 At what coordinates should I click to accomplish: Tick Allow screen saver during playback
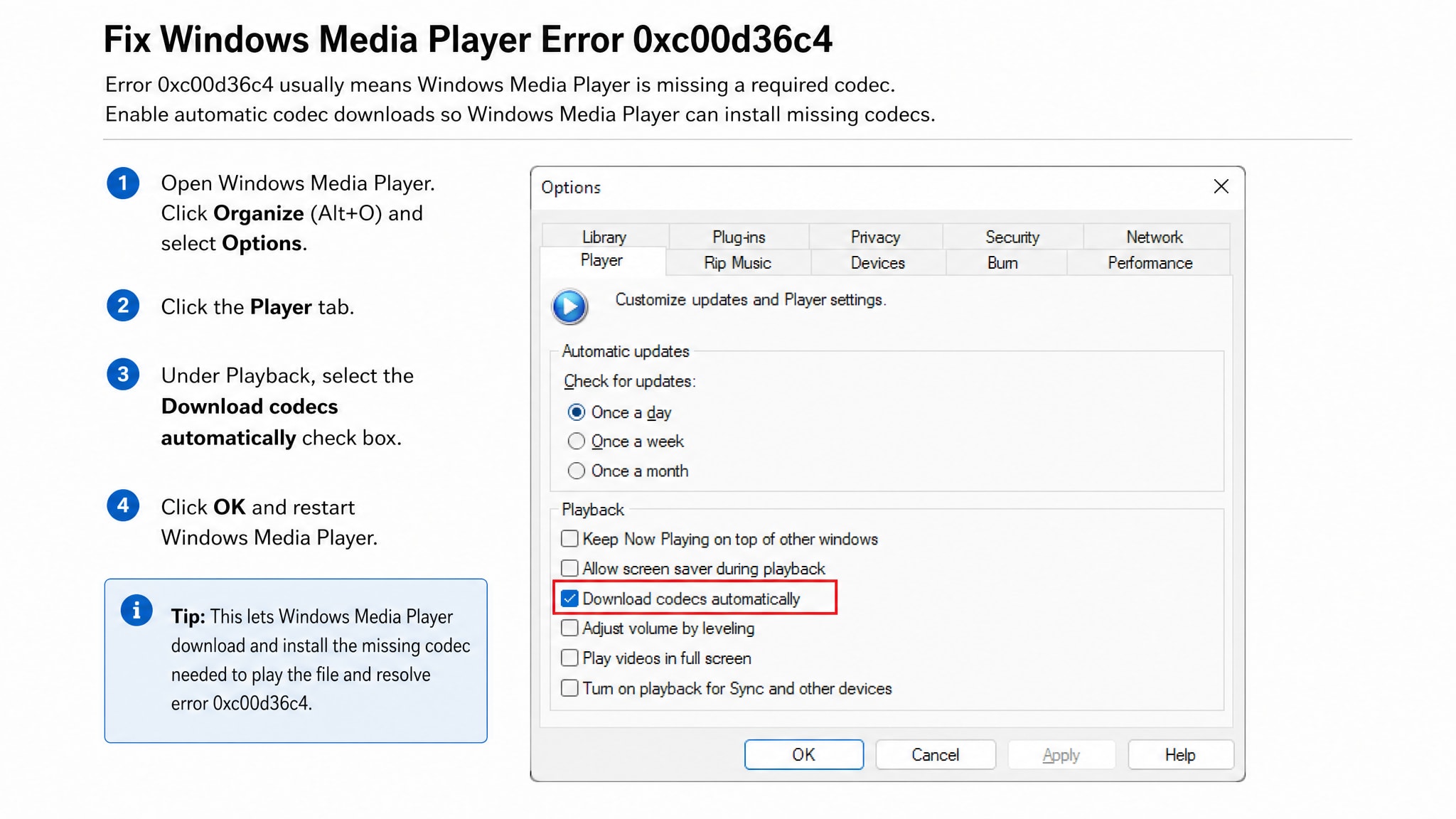tap(569, 569)
